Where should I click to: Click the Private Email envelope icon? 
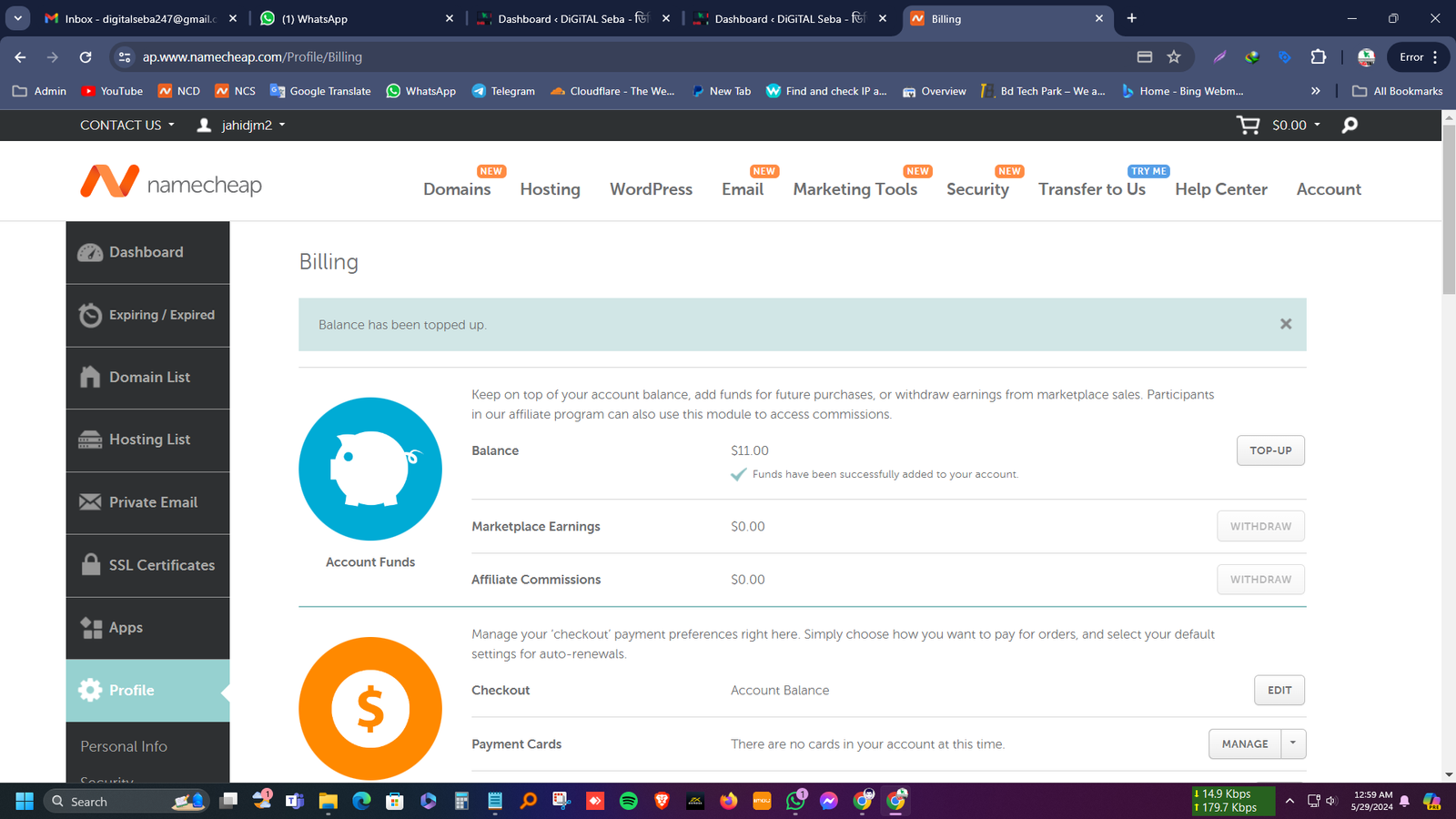[90, 502]
